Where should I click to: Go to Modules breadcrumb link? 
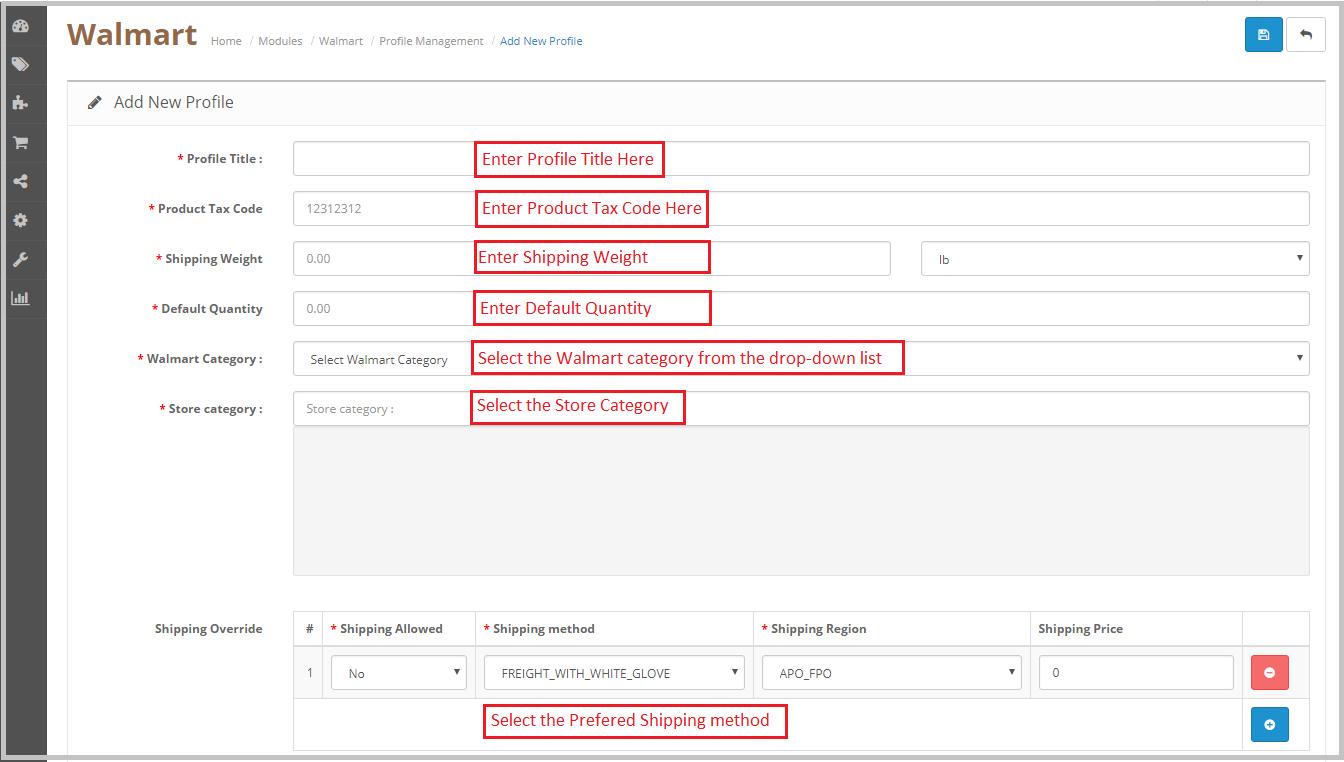click(280, 41)
